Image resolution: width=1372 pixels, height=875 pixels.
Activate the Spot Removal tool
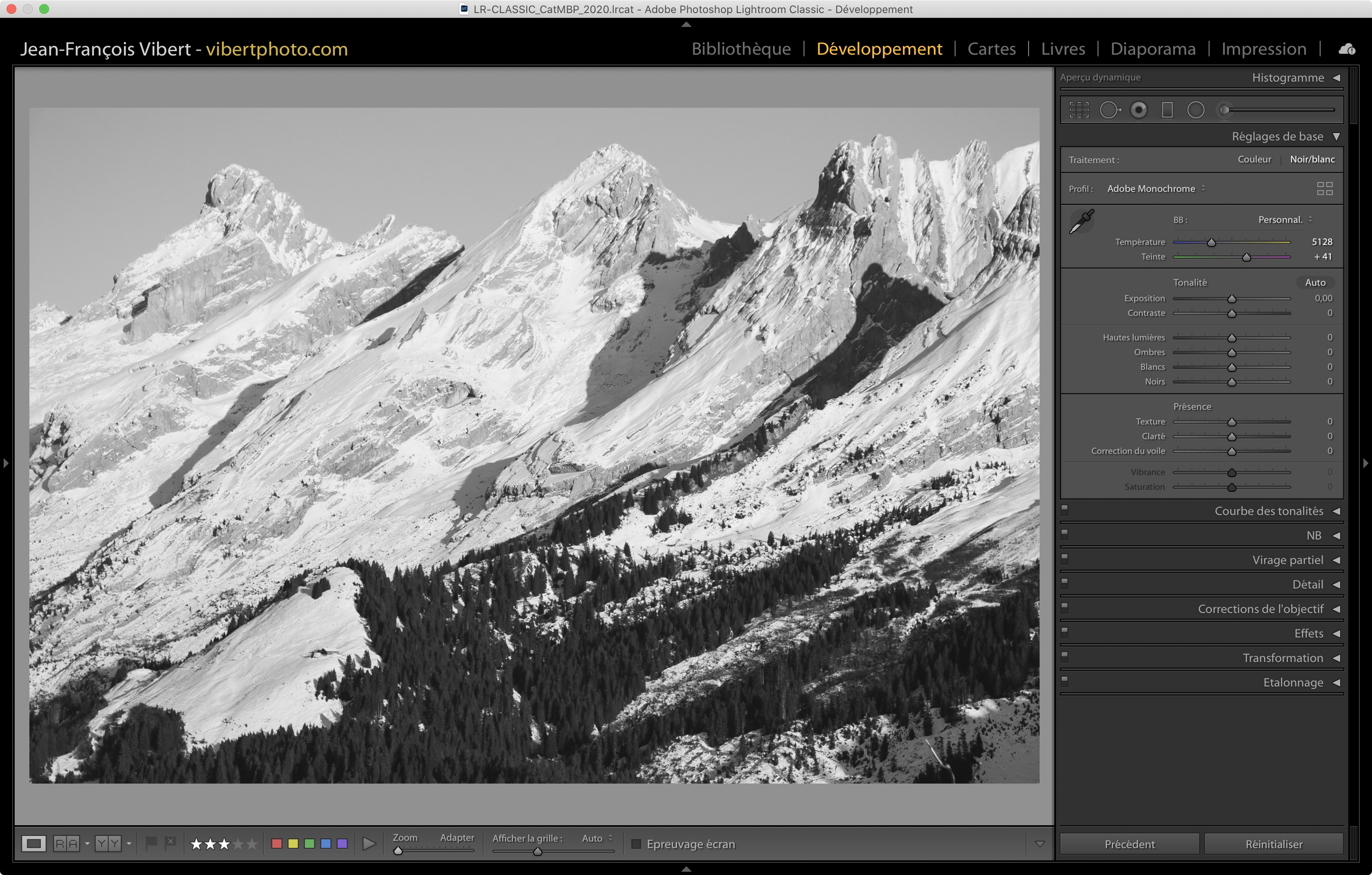pyautogui.click(x=1109, y=110)
